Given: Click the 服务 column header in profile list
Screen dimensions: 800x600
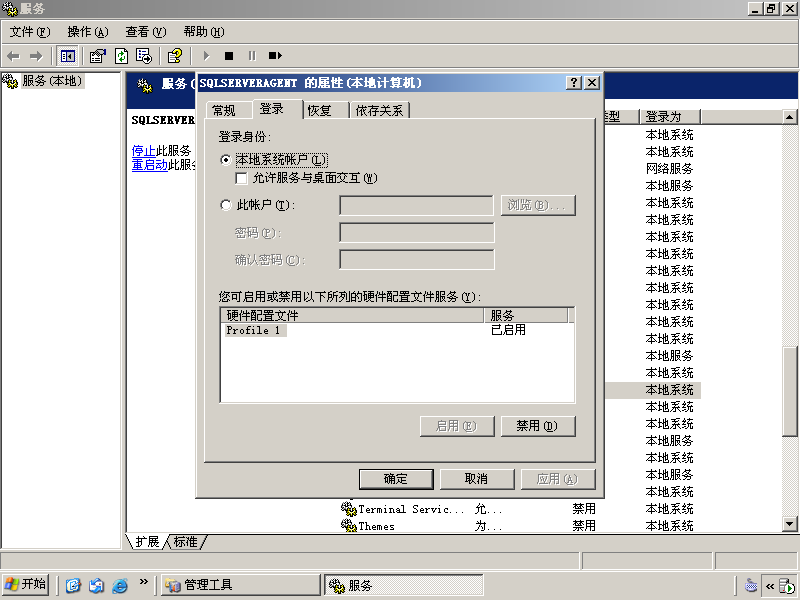Looking at the screenshot, I should click(526, 315).
